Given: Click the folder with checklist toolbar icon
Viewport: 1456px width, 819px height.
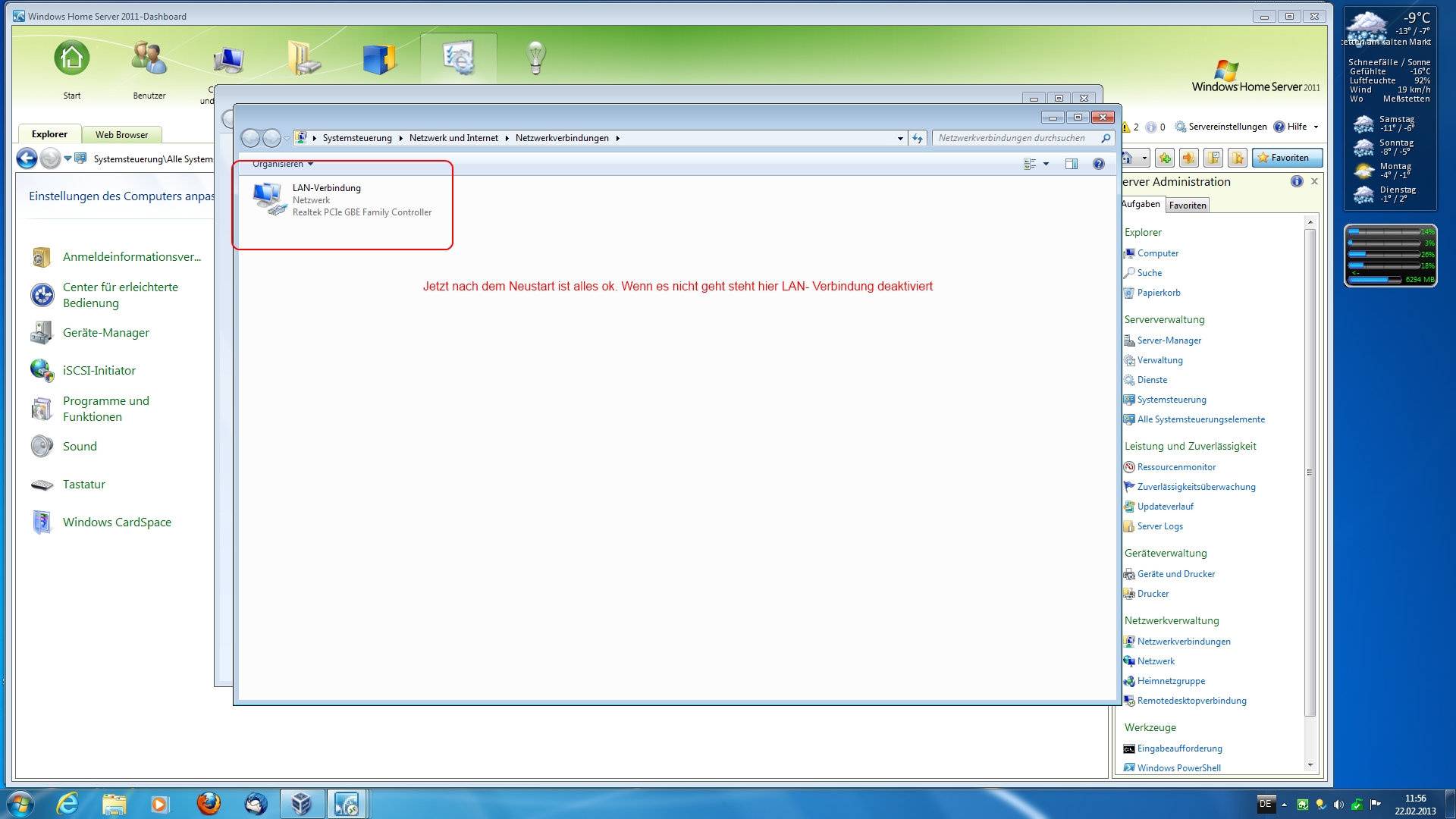Looking at the screenshot, I should [1213, 158].
